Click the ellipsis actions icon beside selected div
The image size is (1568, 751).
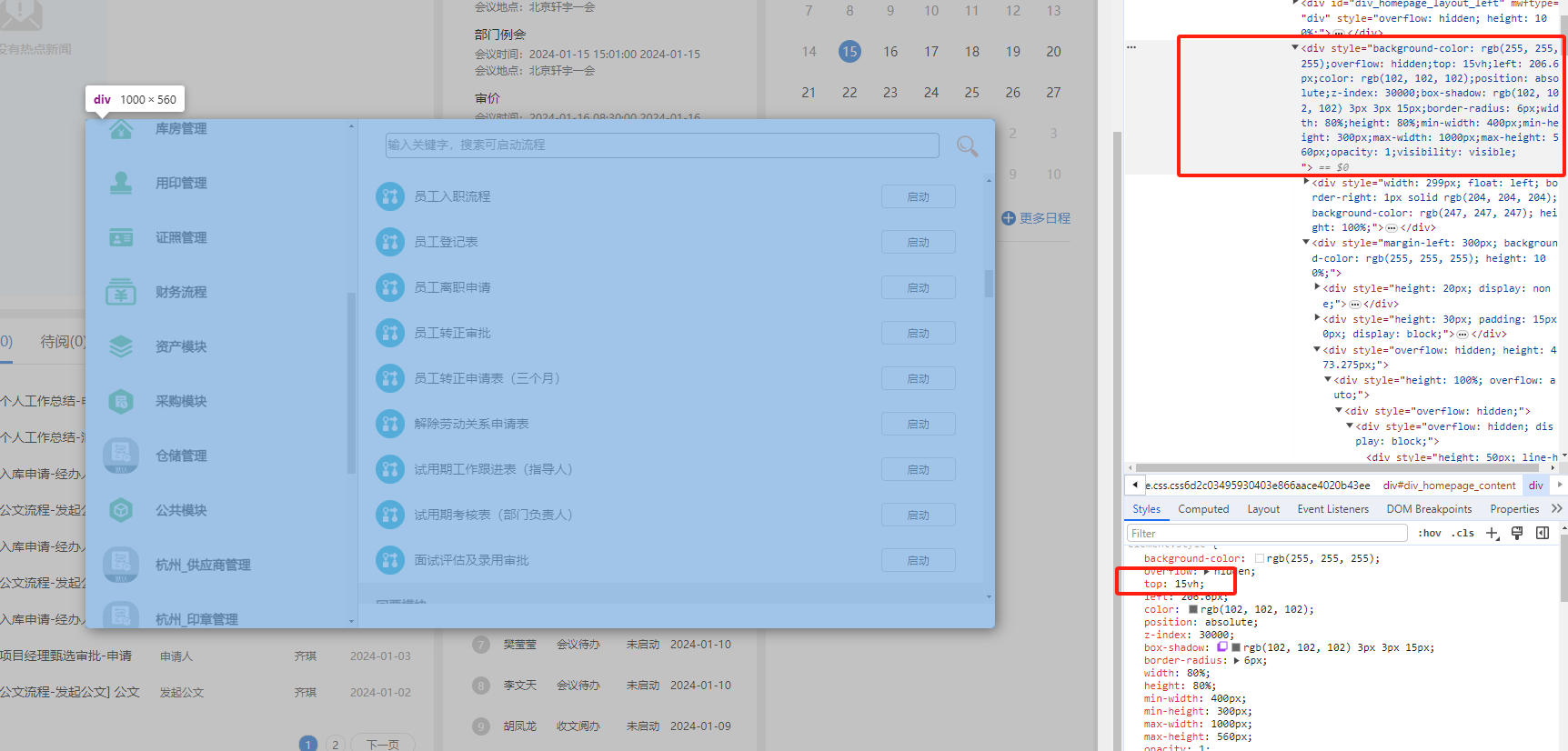(x=1131, y=47)
